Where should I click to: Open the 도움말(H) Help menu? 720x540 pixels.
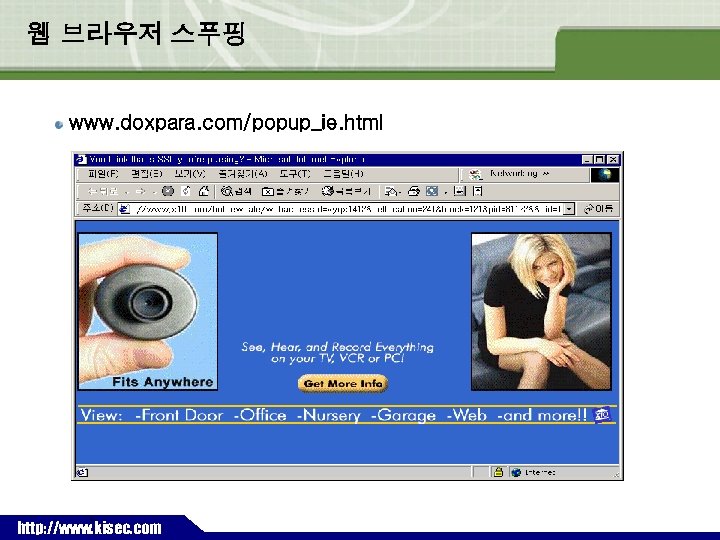click(343, 174)
